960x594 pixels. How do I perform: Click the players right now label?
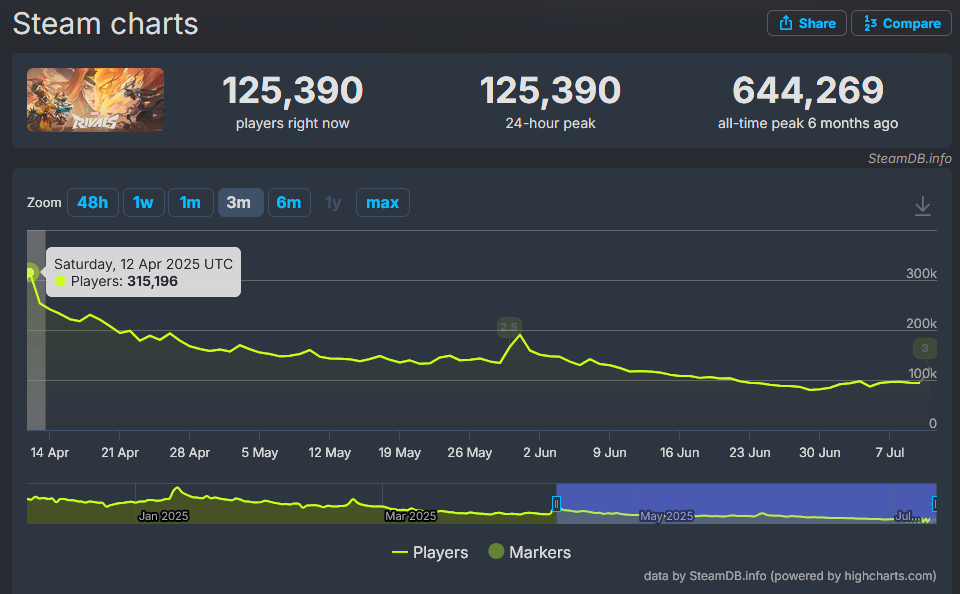coord(293,123)
